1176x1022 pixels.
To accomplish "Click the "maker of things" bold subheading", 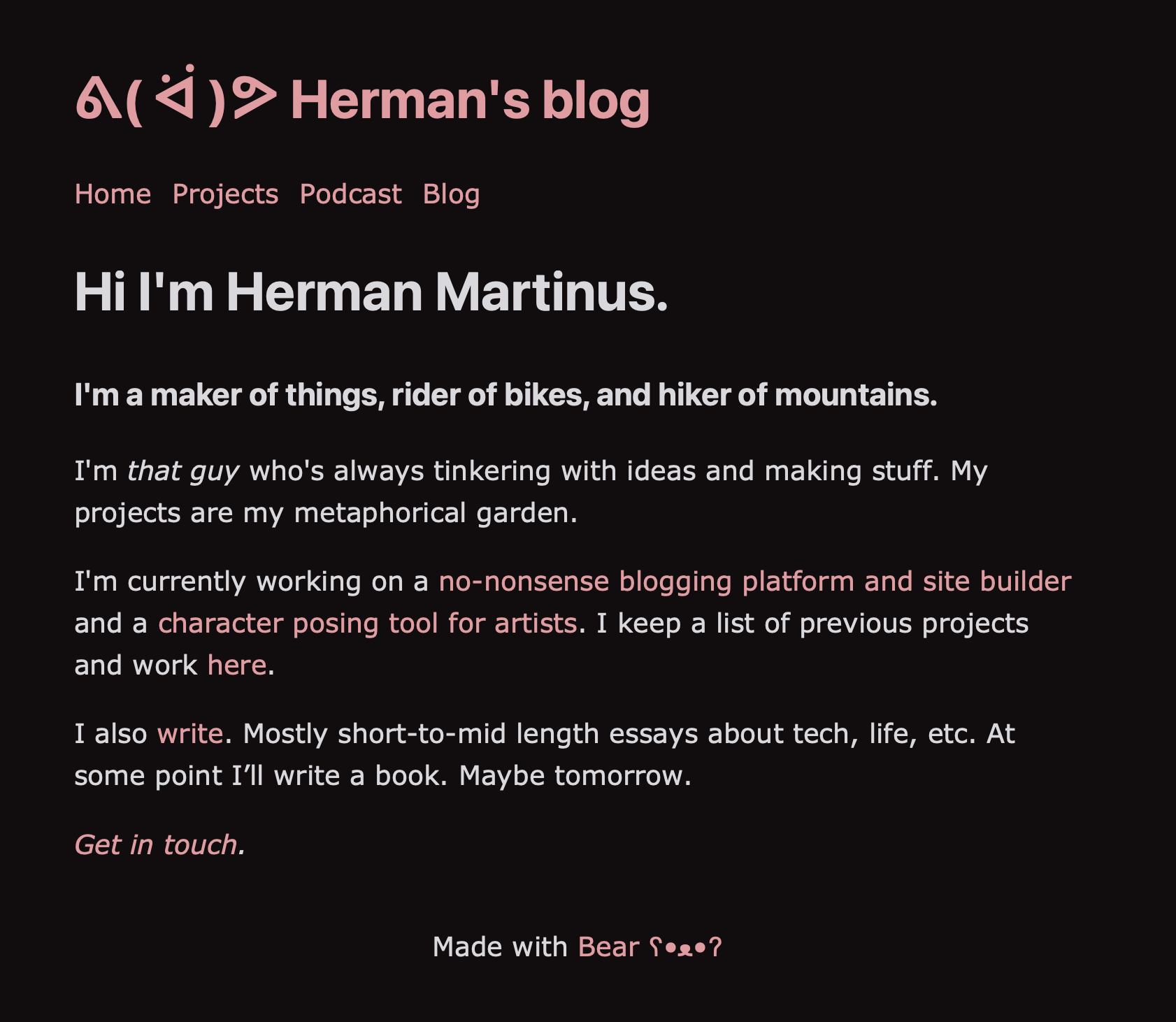I will (505, 396).
